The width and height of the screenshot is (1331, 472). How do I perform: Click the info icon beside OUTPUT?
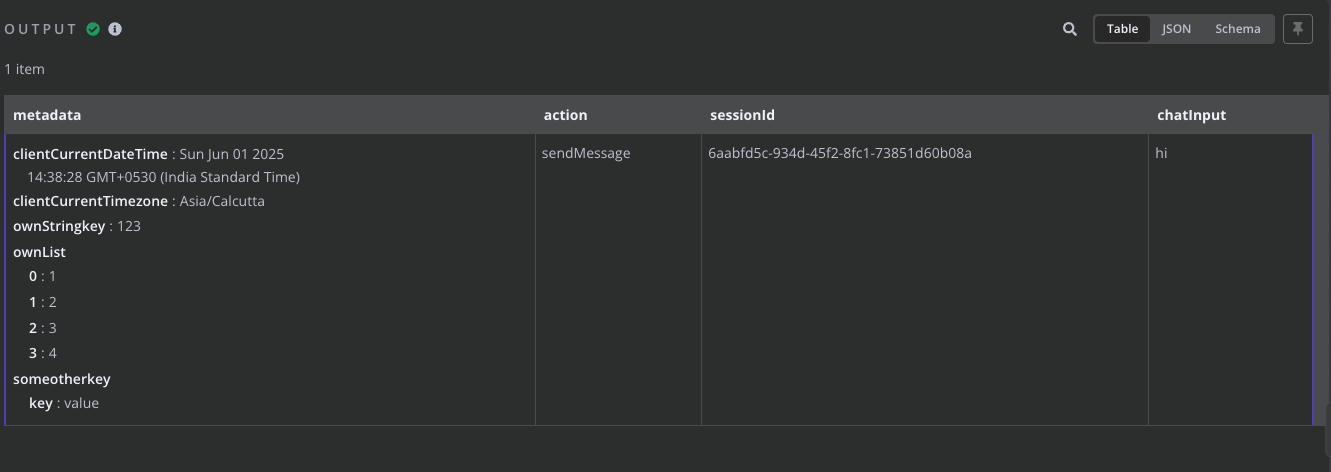[x=115, y=29]
